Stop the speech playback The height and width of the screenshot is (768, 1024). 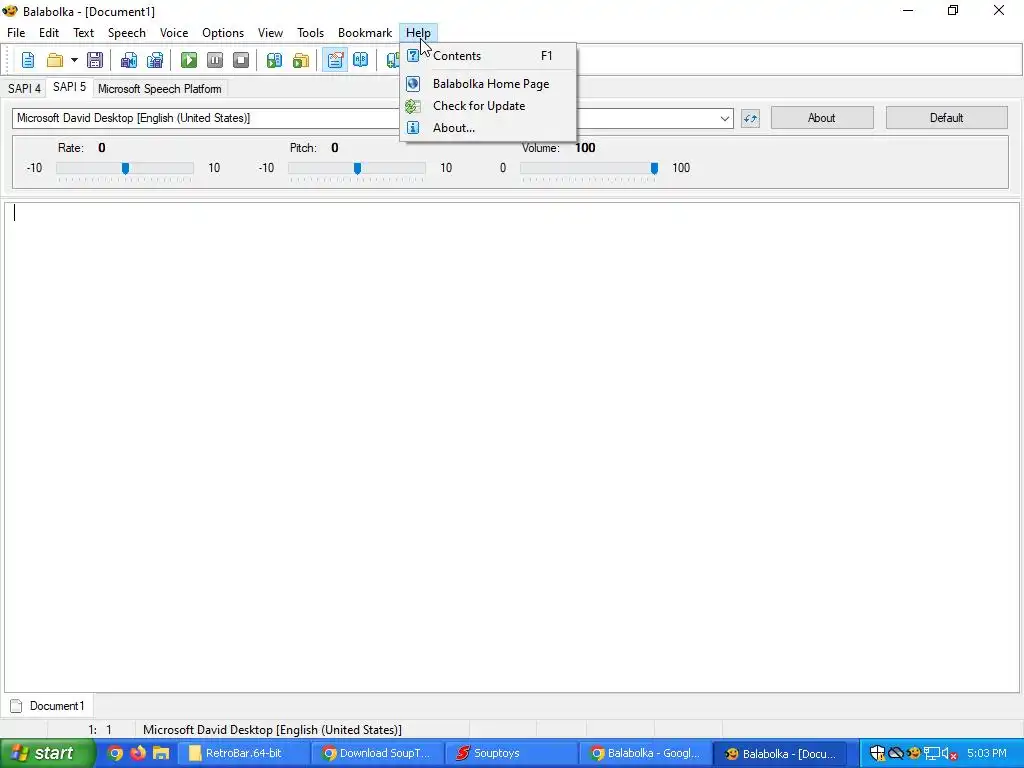pyautogui.click(x=241, y=60)
